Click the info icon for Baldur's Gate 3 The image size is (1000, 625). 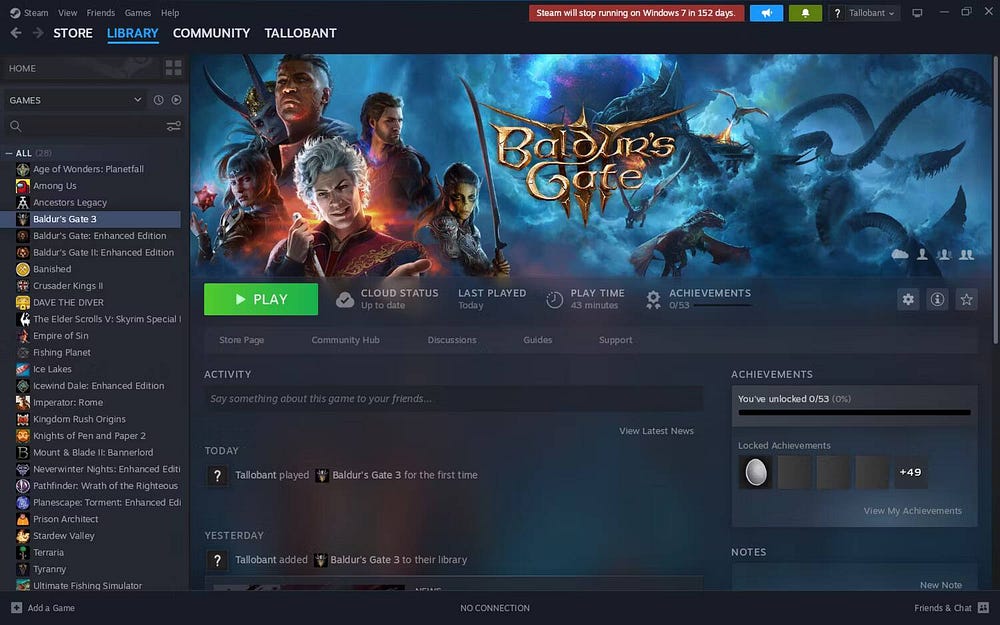pos(937,299)
